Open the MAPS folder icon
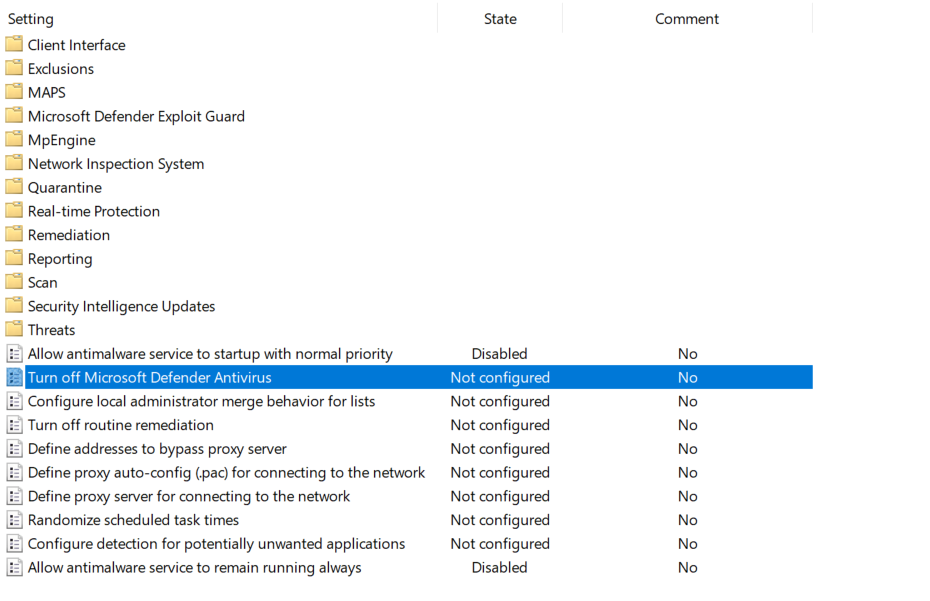930x601 pixels. click(15, 92)
